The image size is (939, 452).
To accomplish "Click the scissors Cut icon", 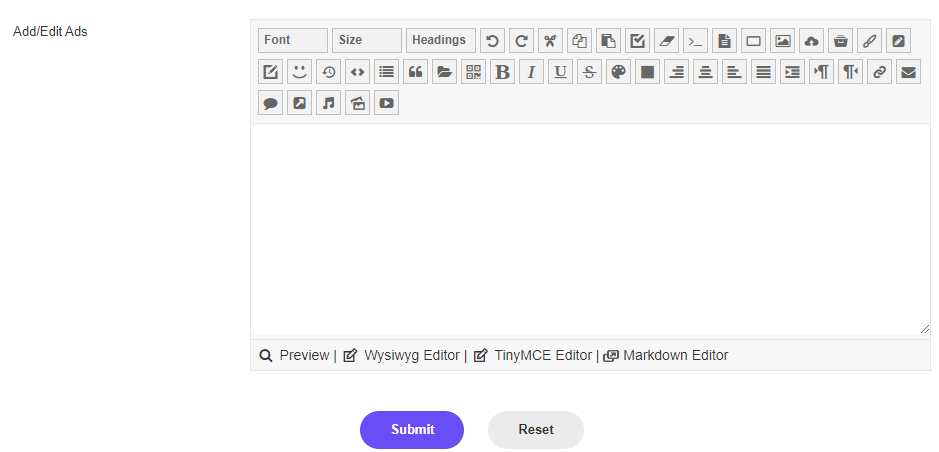I will click(550, 41).
